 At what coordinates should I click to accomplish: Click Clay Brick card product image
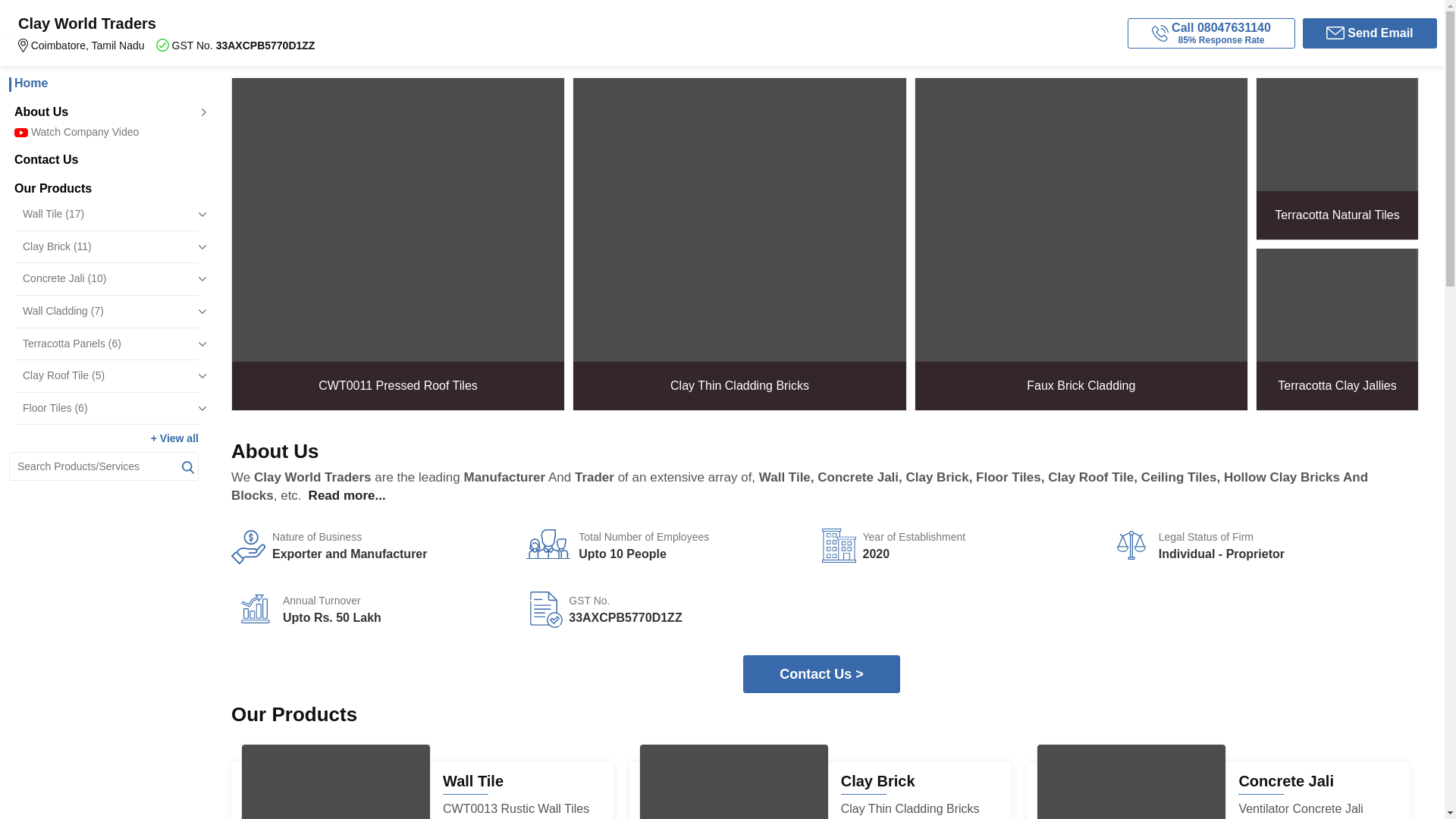point(734,782)
